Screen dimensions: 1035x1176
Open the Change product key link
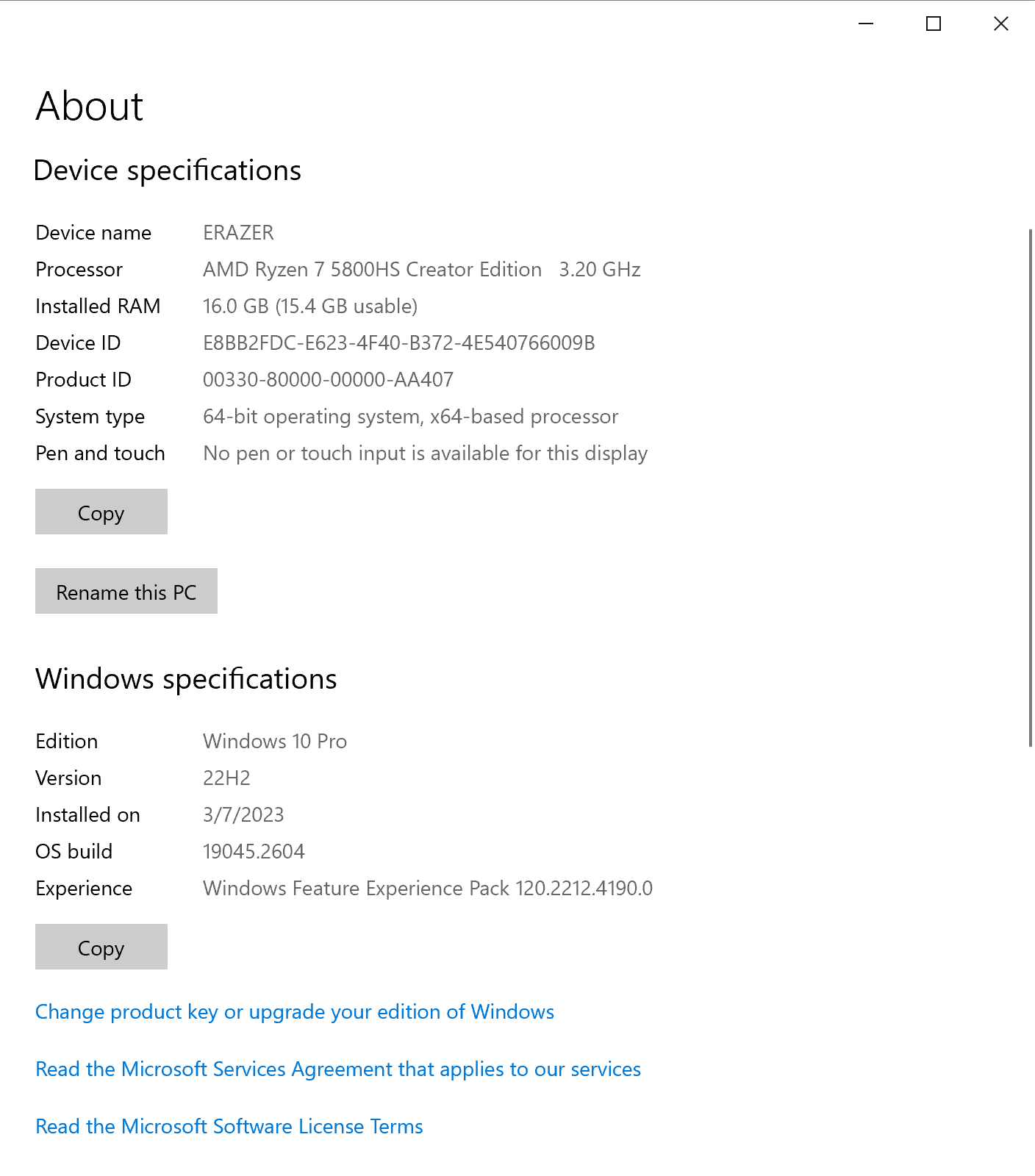click(295, 1012)
